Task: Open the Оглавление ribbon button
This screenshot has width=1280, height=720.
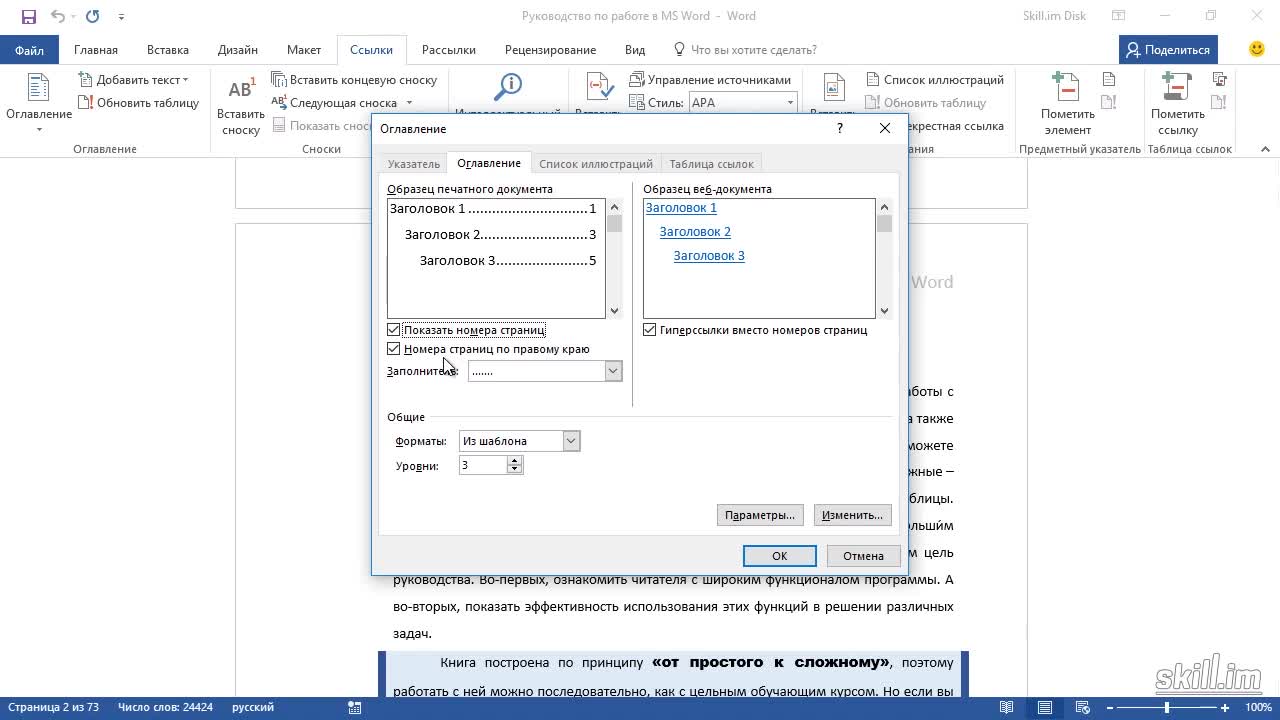Action: point(39,103)
